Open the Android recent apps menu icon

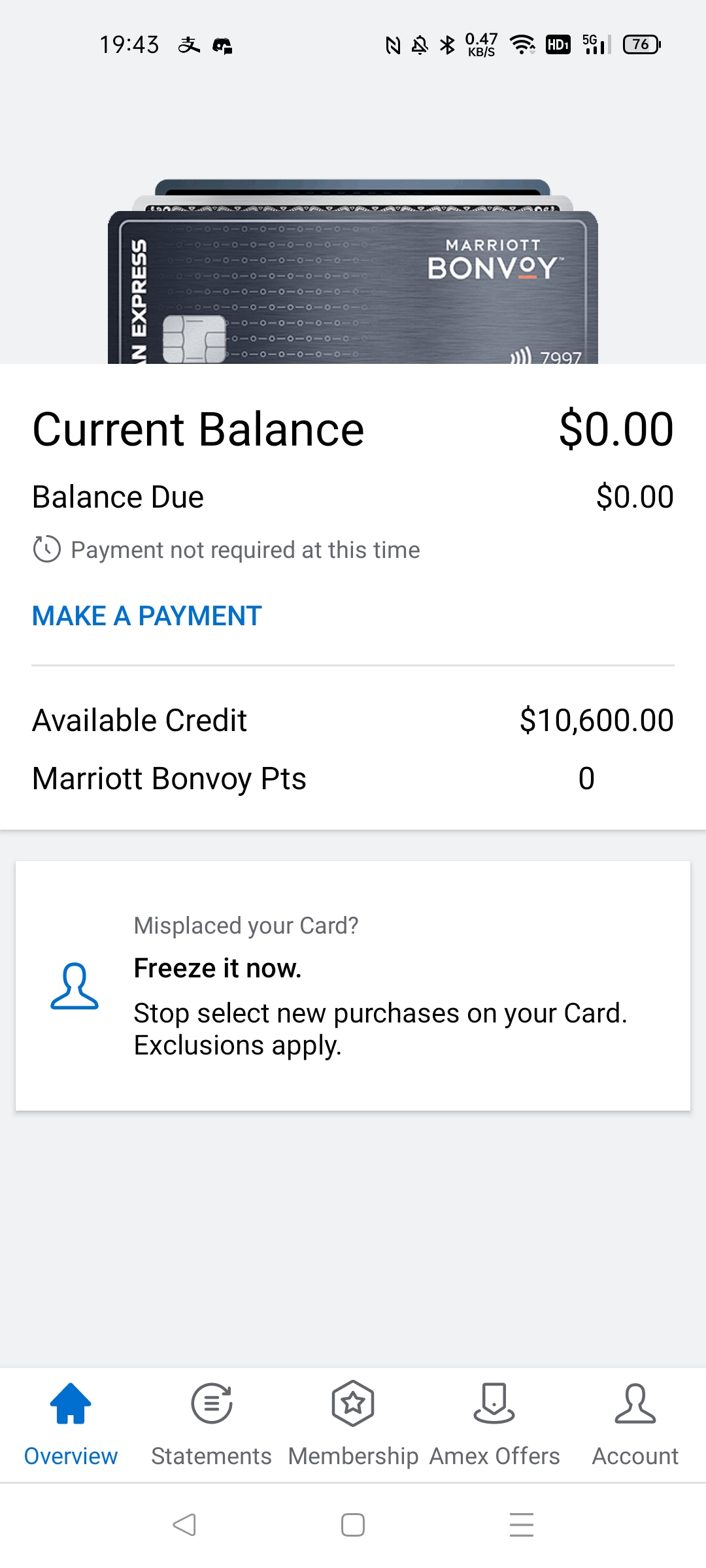click(x=522, y=1525)
